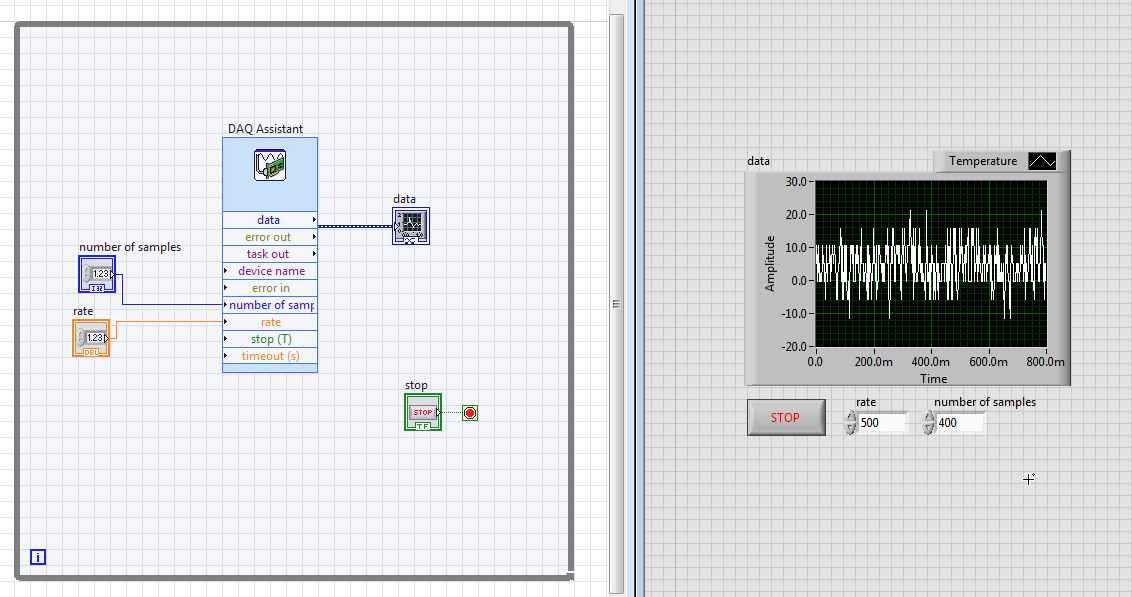Click the loop iteration terminal icon

coord(38,557)
